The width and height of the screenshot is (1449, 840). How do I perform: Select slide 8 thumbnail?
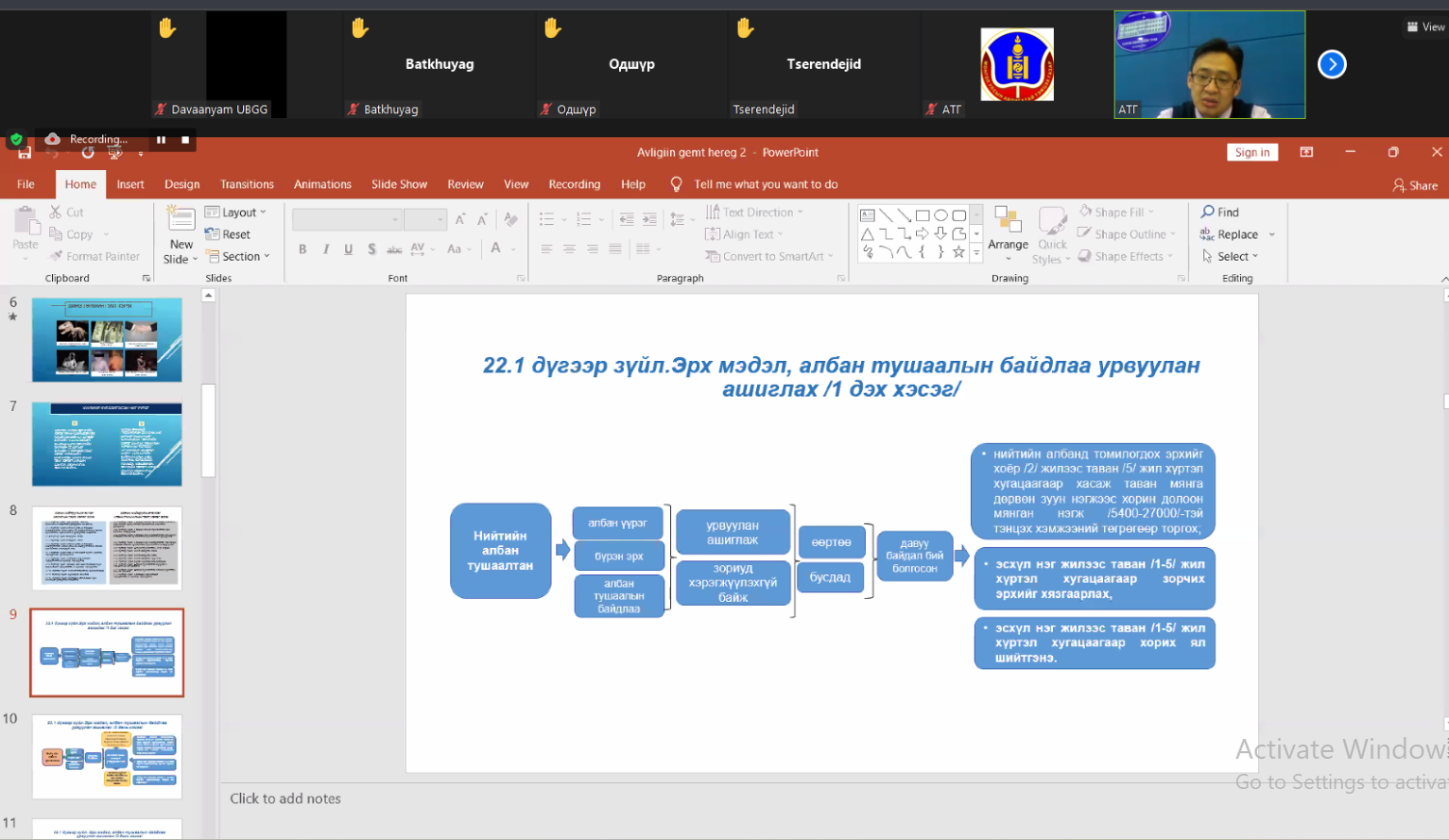[107, 548]
